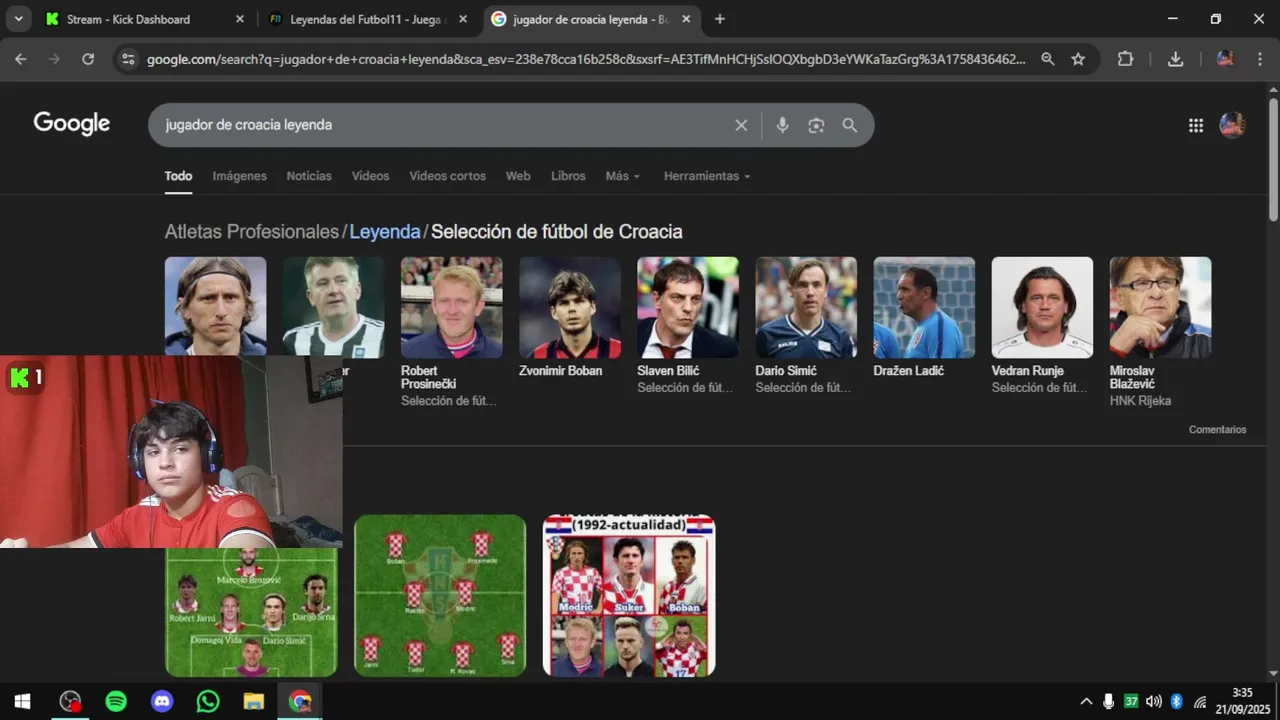Open the Google account avatar
Viewport: 1280px width, 720px height.
point(1232,125)
